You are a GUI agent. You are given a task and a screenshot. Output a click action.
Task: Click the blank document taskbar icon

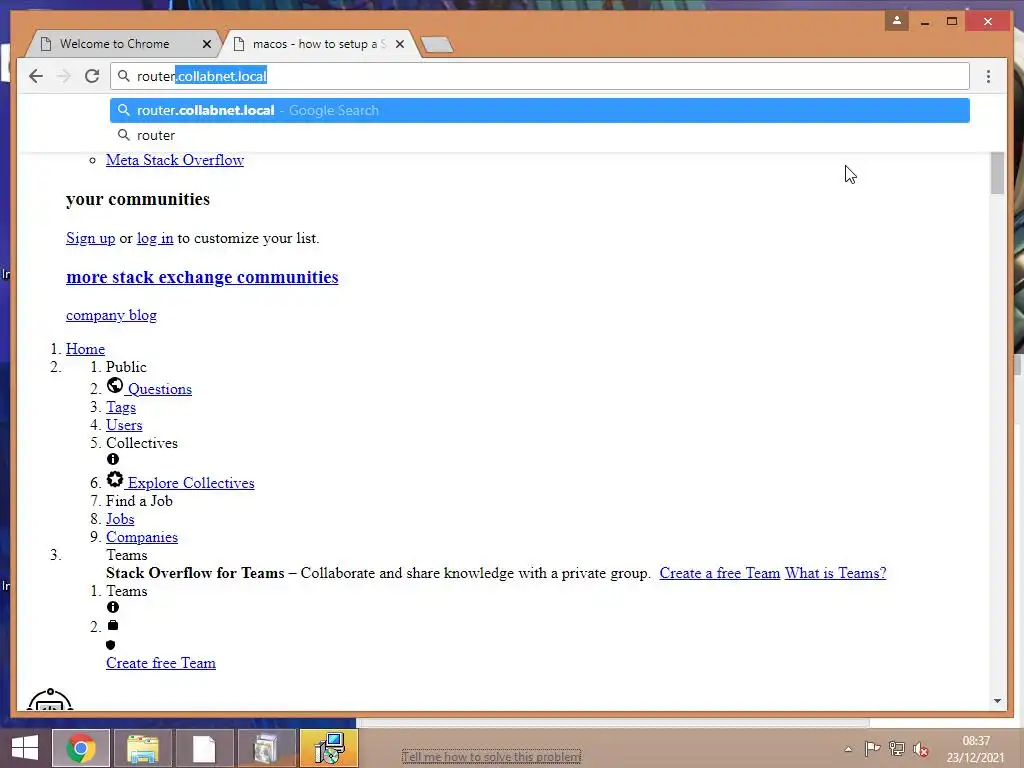tap(204, 748)
